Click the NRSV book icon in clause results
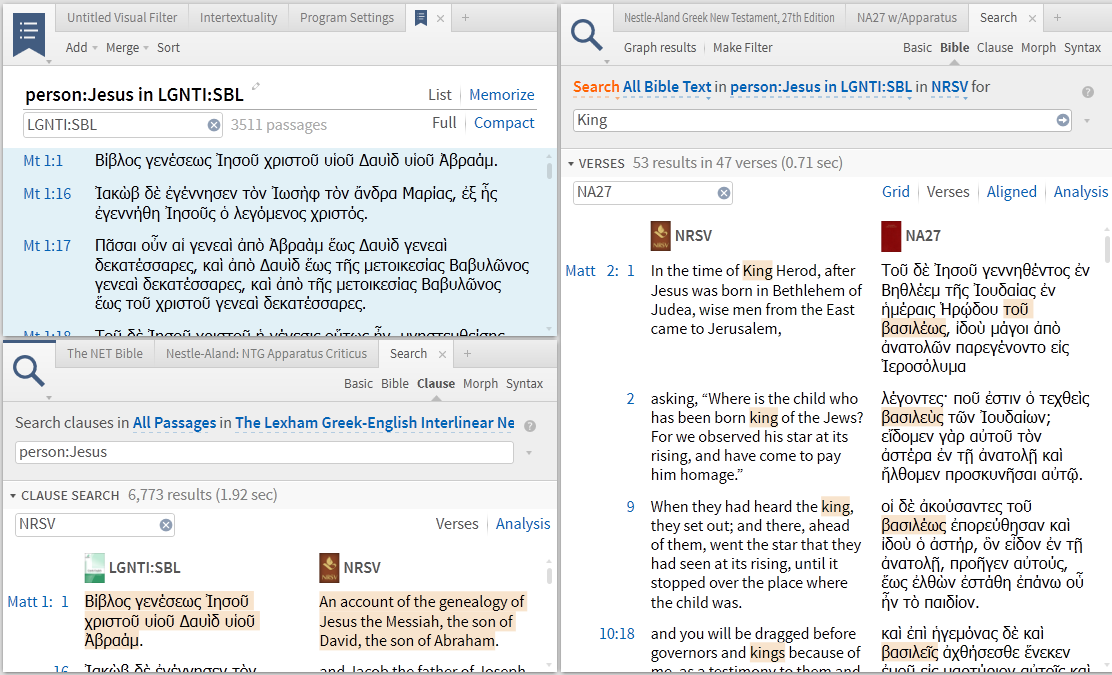Image resolution: width=1112 pixels, height=675 pixels. click(x=329, y=568)
